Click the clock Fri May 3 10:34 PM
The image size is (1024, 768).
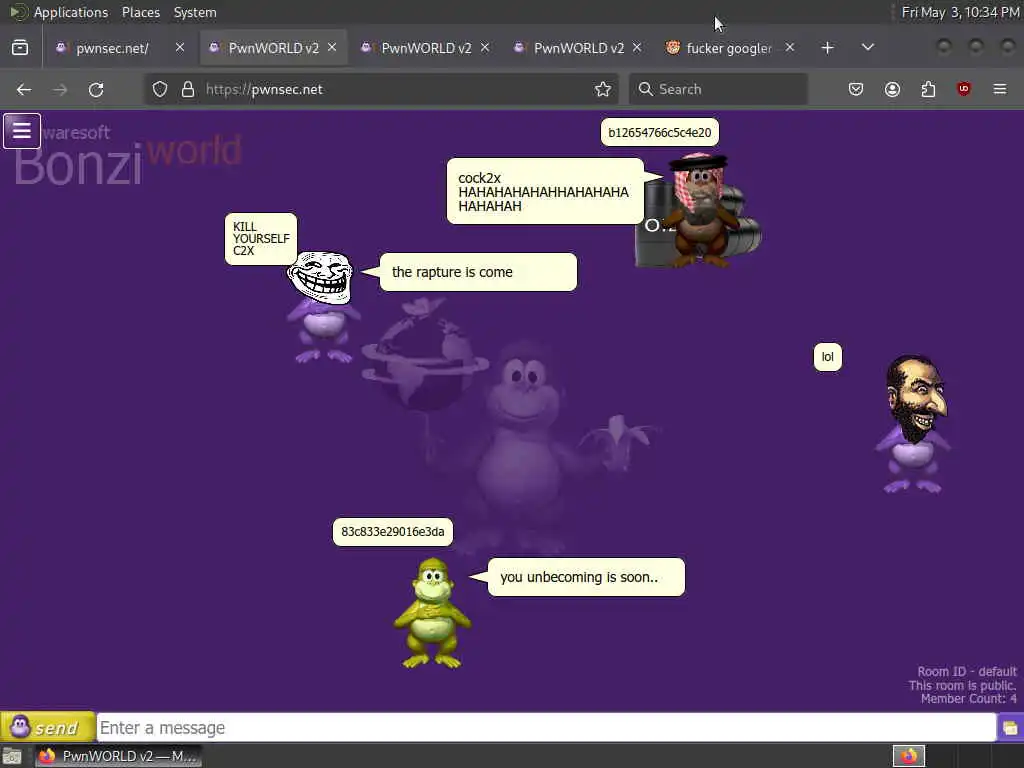(960, 12)
